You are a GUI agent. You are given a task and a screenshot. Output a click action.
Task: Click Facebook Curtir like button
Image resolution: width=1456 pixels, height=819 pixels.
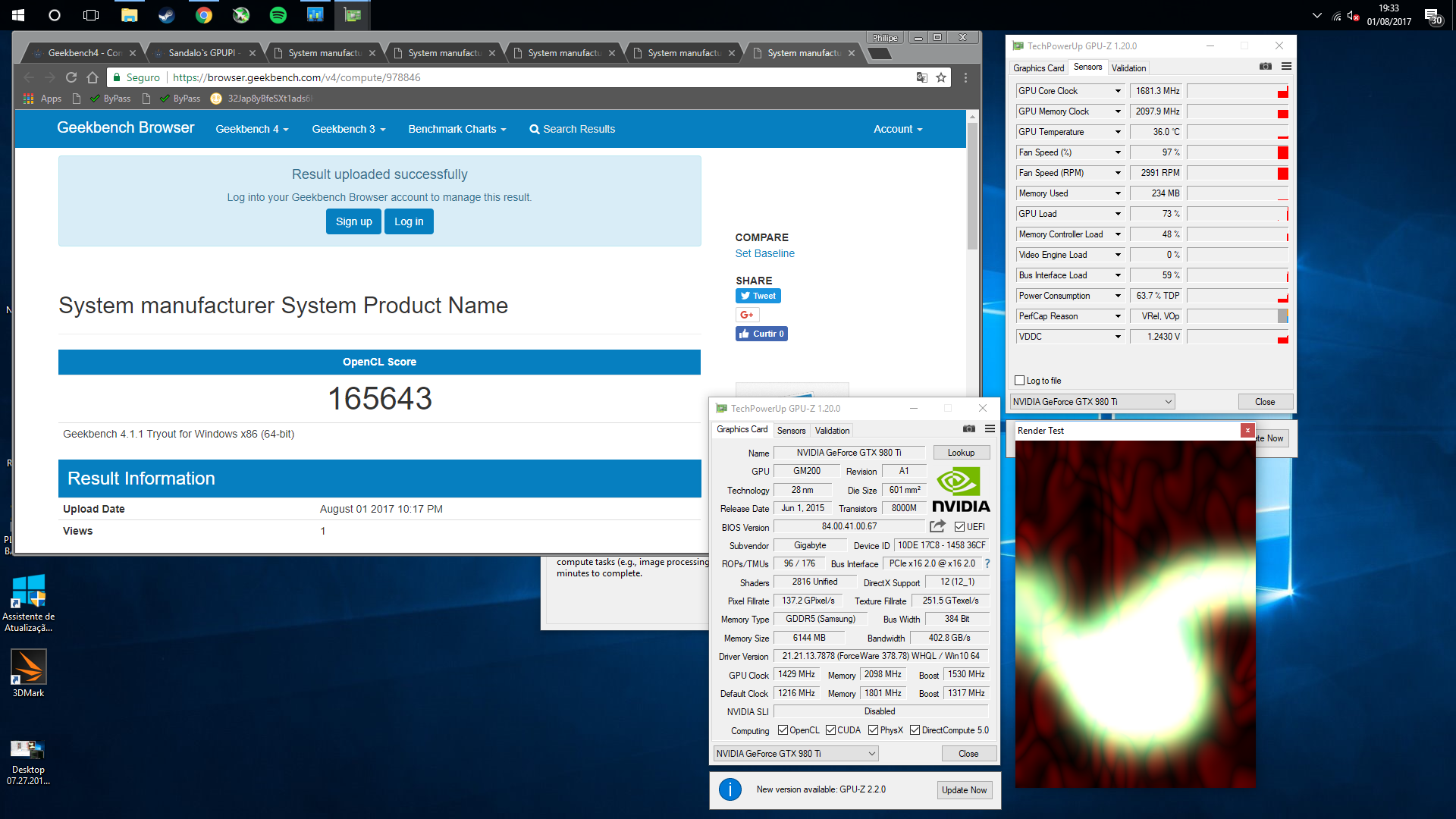click(x=761, y=334)
